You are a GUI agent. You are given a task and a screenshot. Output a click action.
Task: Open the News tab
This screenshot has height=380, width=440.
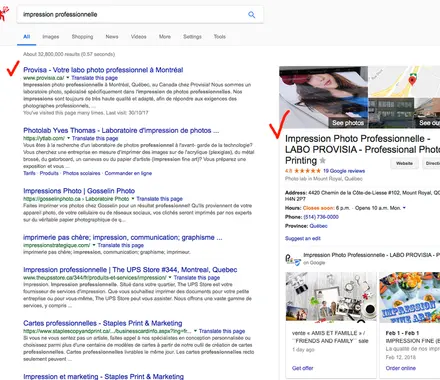[112, 37]
